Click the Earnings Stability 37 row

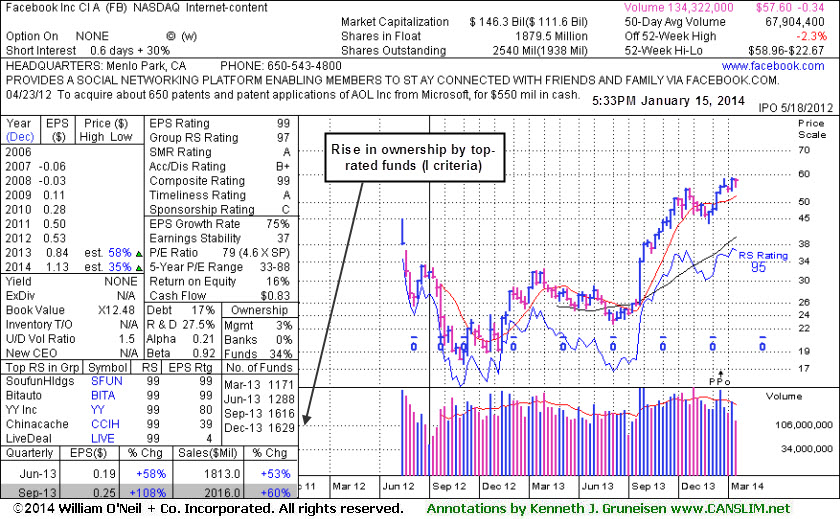coord(220,238)
